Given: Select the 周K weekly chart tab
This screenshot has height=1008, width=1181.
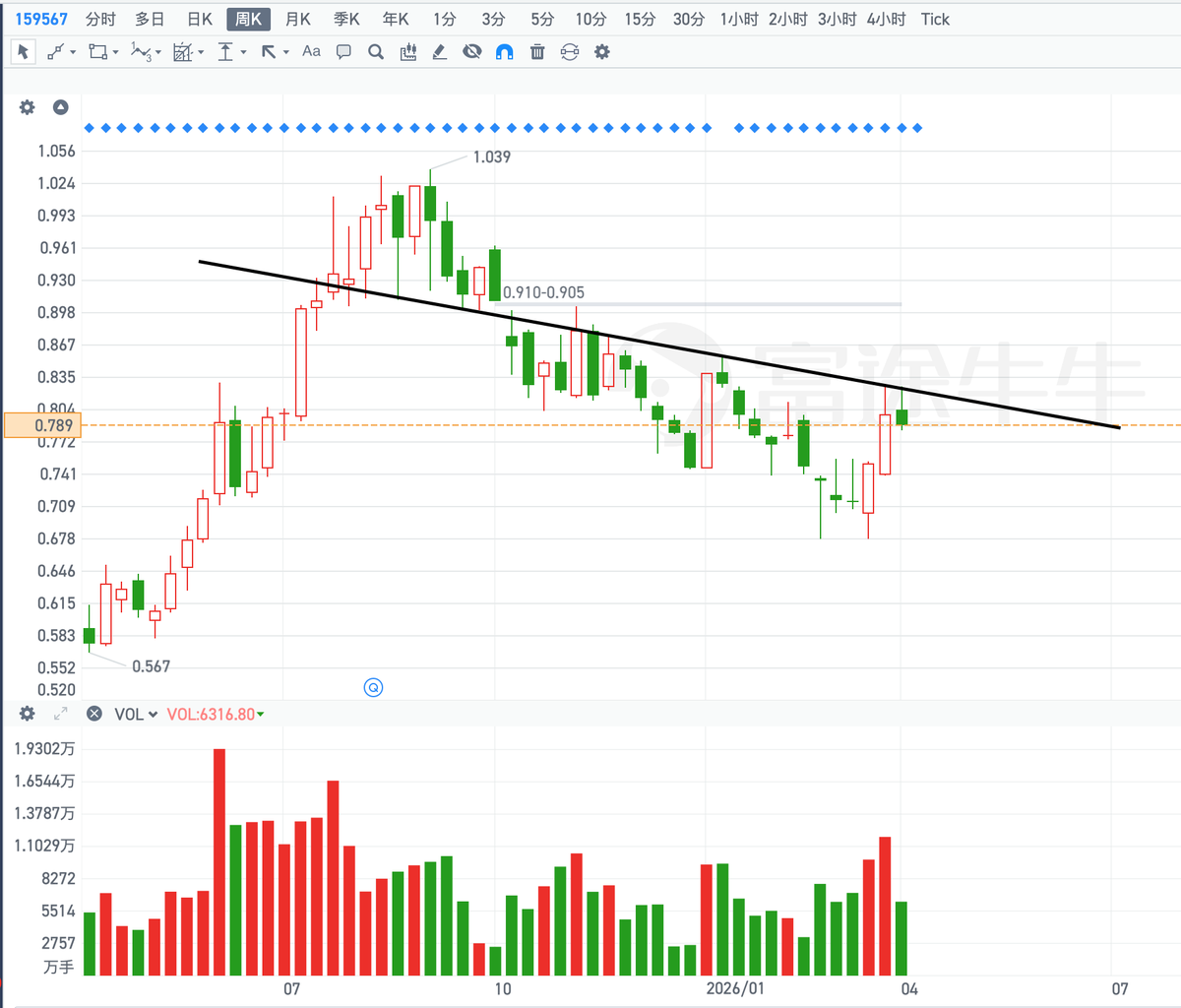Looking at the screenshot, I should [x=248, y=19].
